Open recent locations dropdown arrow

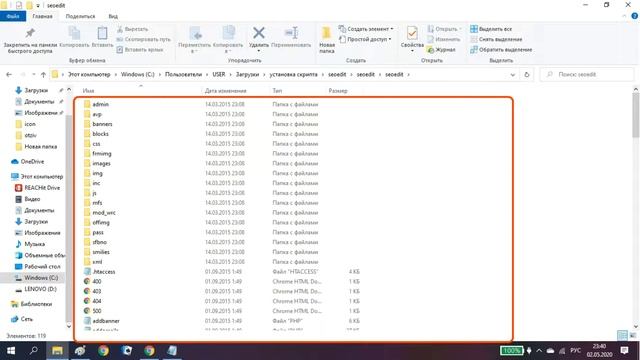tap(33, 75)
